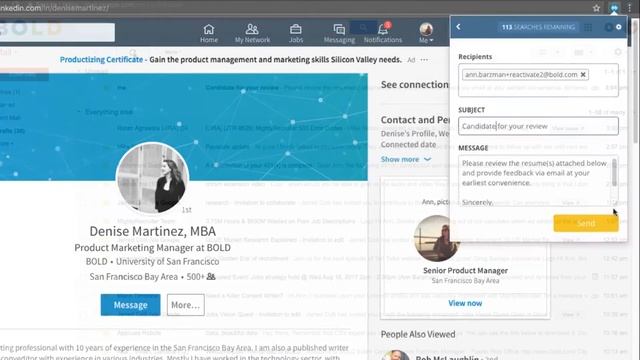The width and height of the screenshot is (640, 360).
Task: Open Productizing Certificate ad link
Action: [101, 60]
